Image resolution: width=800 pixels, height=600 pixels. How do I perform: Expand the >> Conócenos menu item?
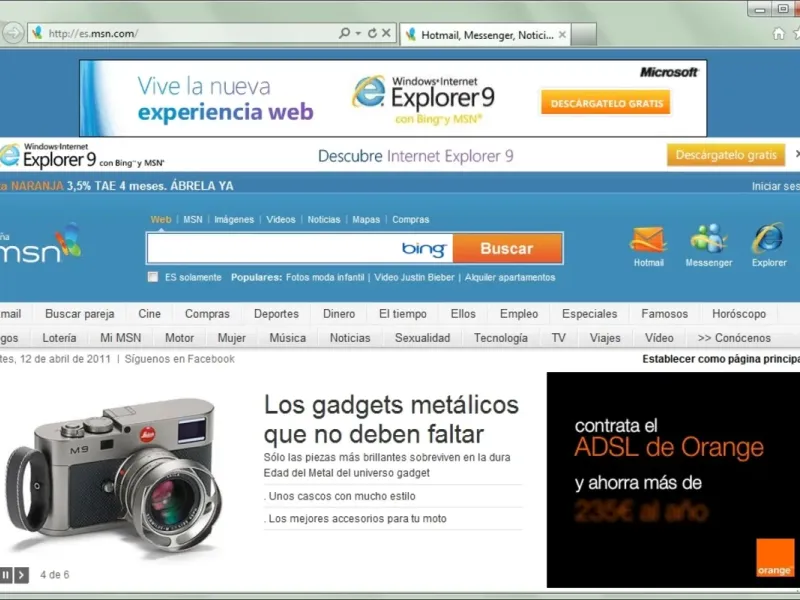[734, 338]
